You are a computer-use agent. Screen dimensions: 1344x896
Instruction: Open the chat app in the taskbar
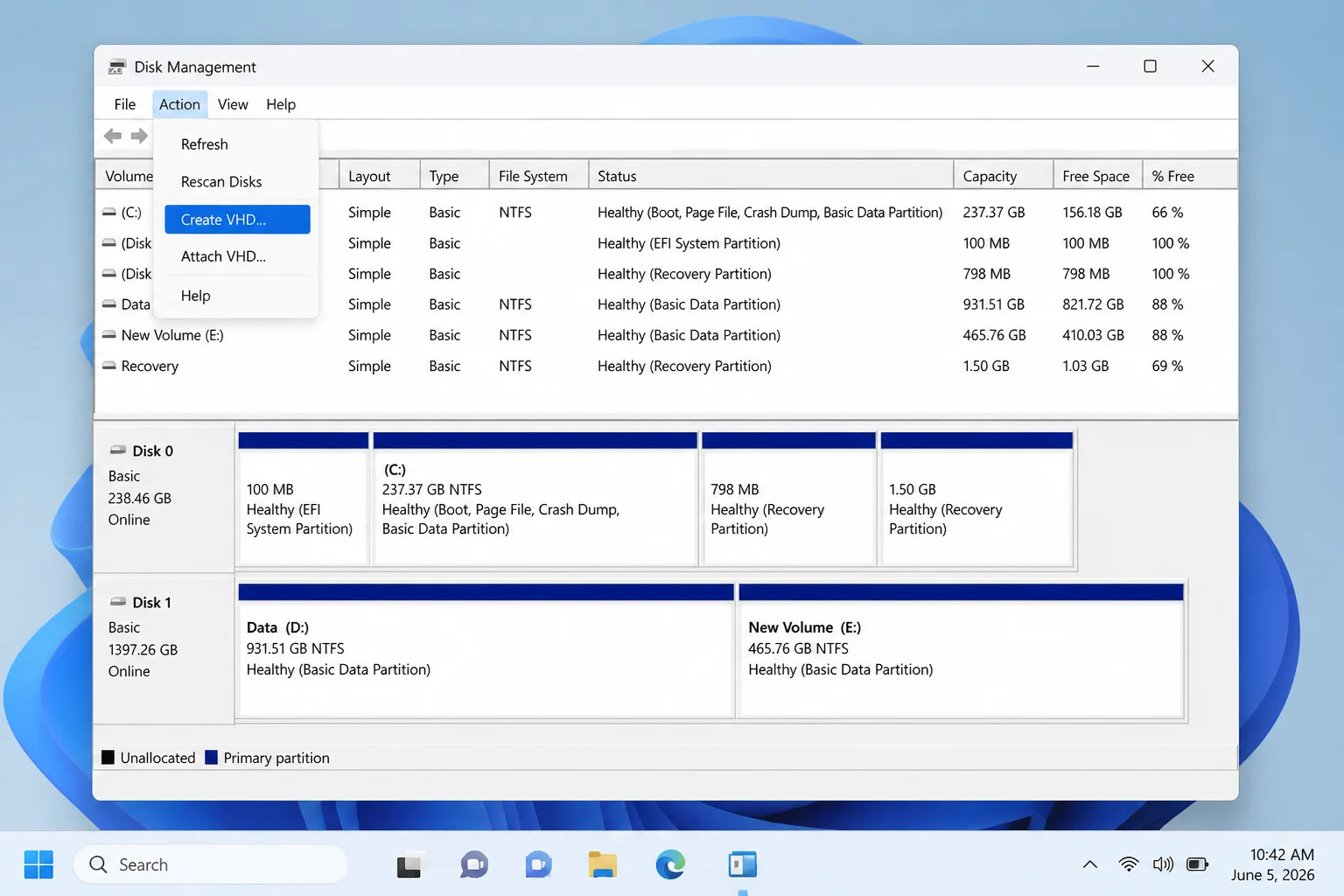tap(474, 864)
